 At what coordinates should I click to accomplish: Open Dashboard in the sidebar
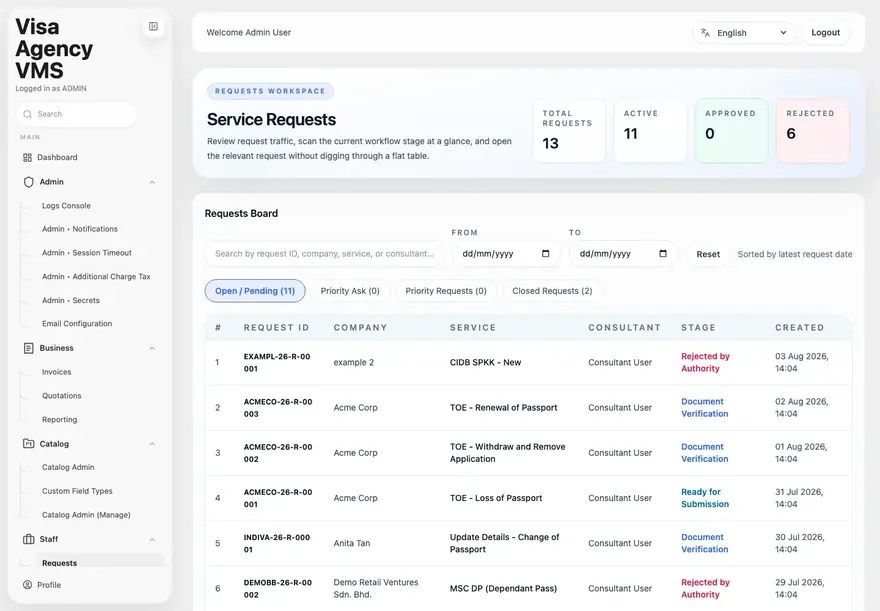57,158
